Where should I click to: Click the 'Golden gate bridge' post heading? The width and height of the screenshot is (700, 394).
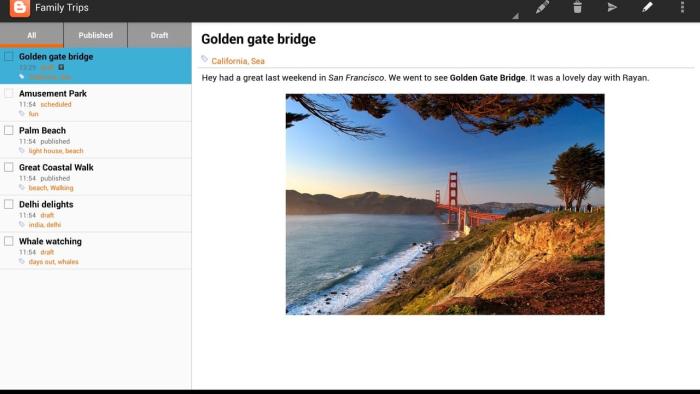[x=258, y=39]
